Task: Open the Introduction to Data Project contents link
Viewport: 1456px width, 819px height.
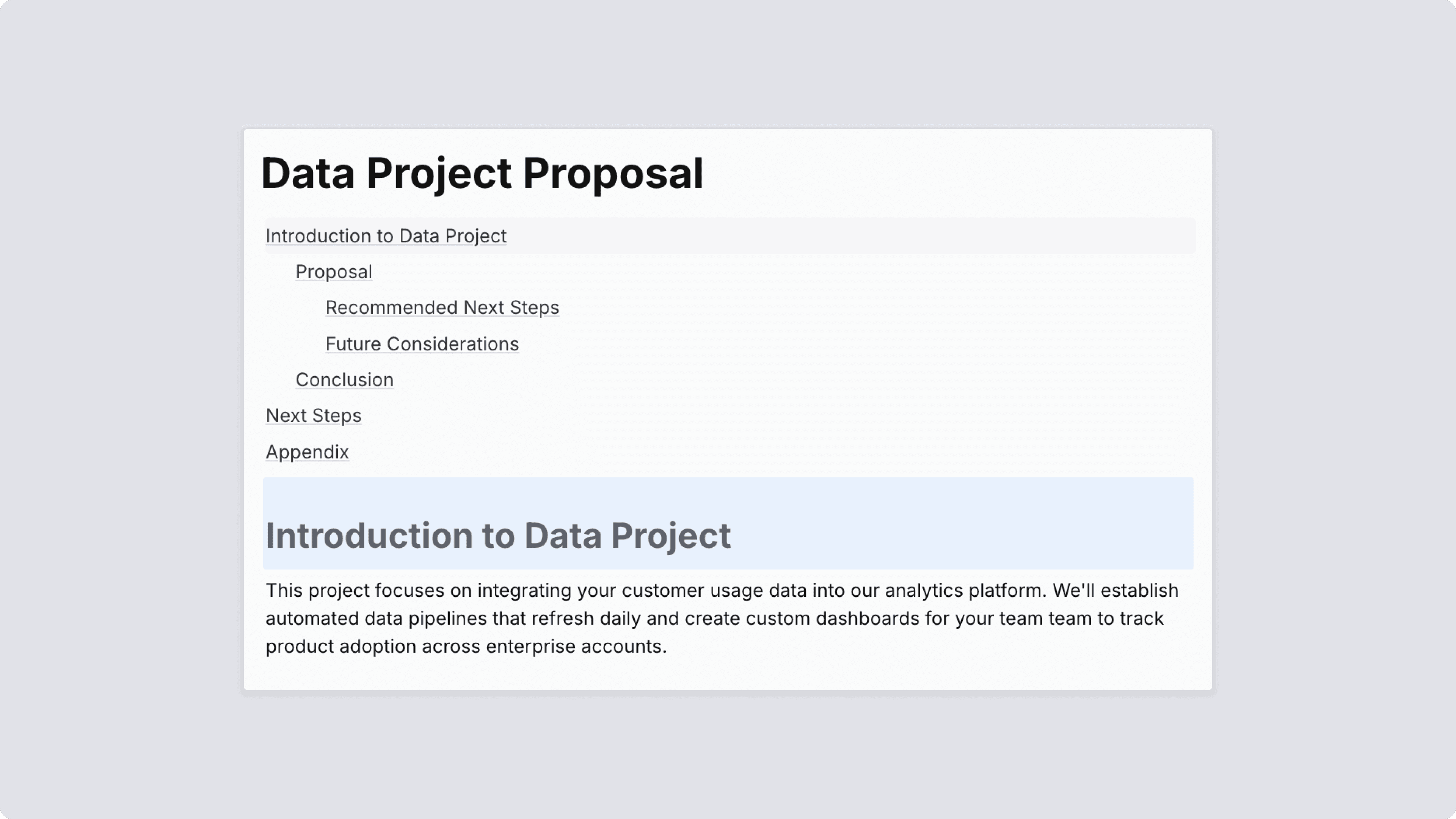Action: [x=386, y=236]
